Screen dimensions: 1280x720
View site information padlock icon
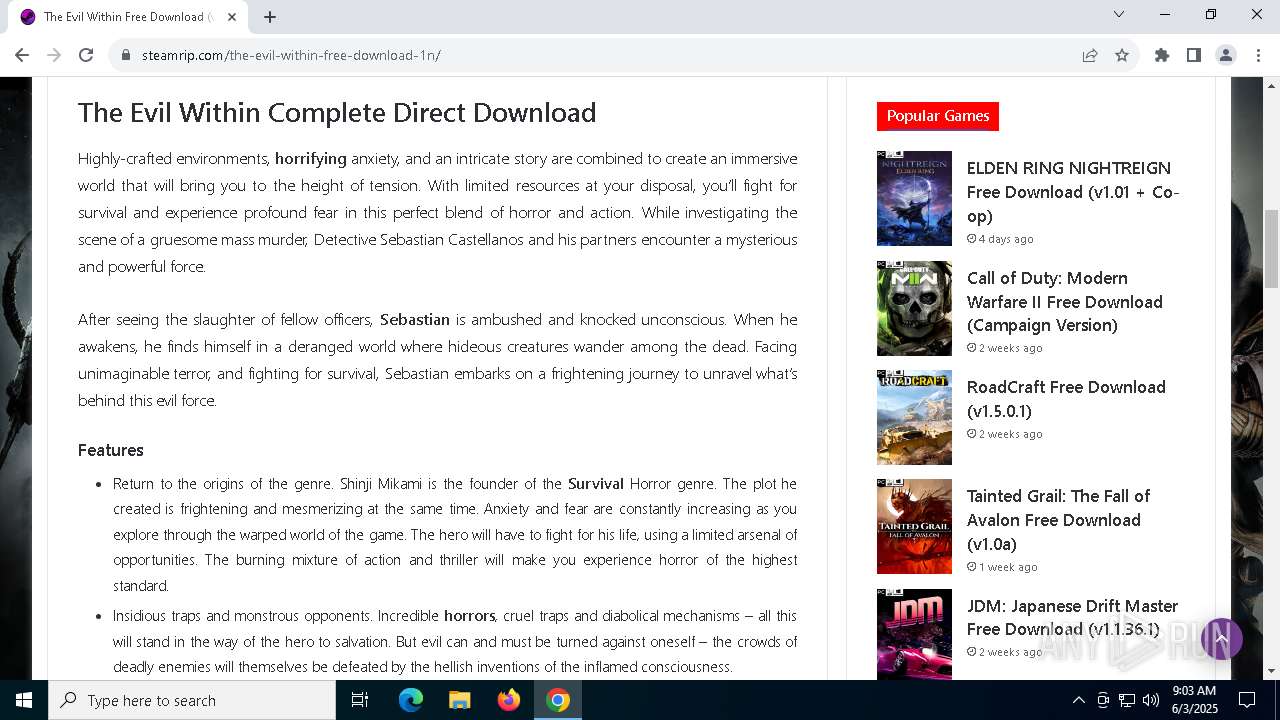click(x=126, y=55)
